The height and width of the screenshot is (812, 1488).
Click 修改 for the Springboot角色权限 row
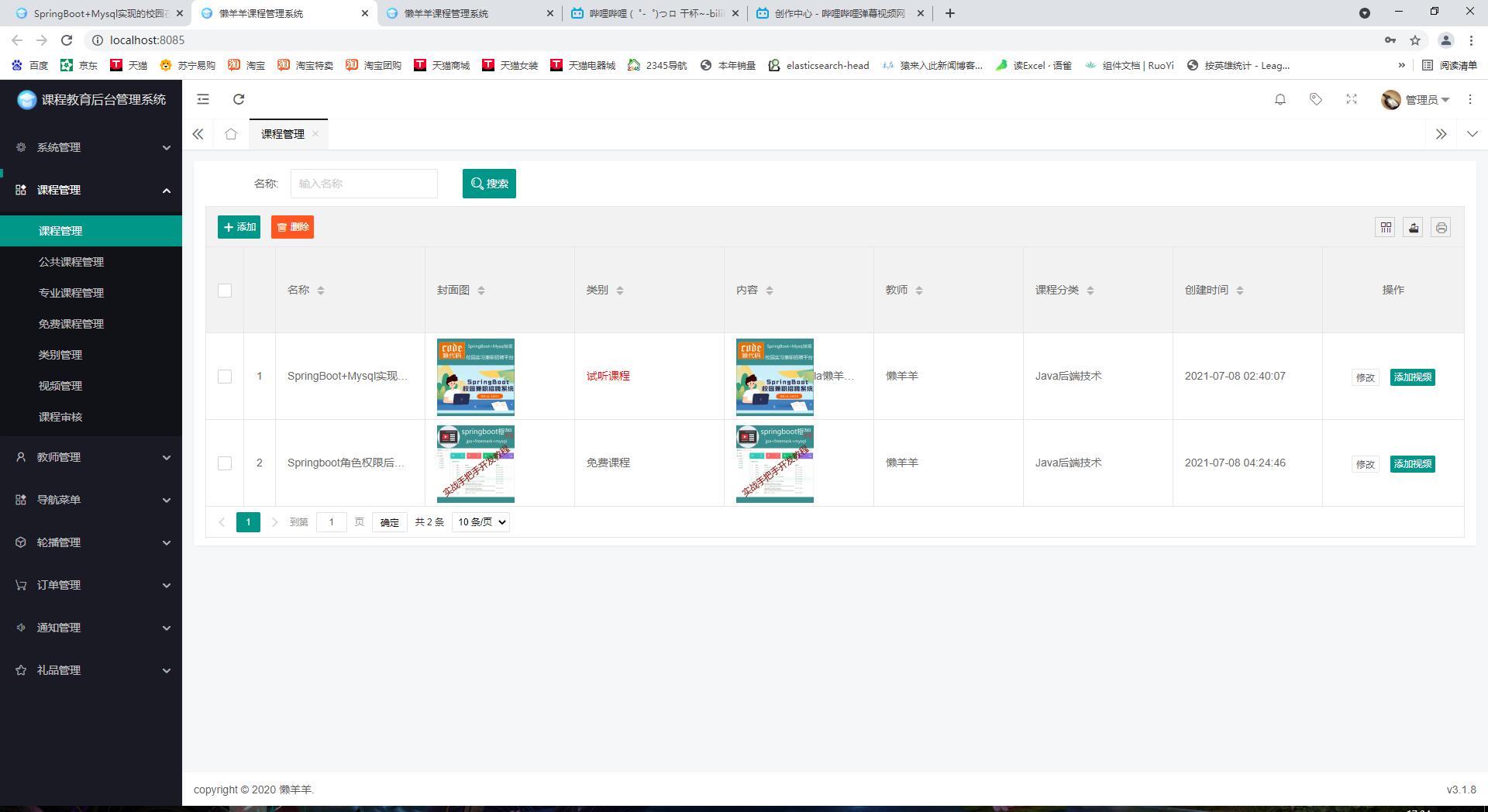pos(1365,464)
